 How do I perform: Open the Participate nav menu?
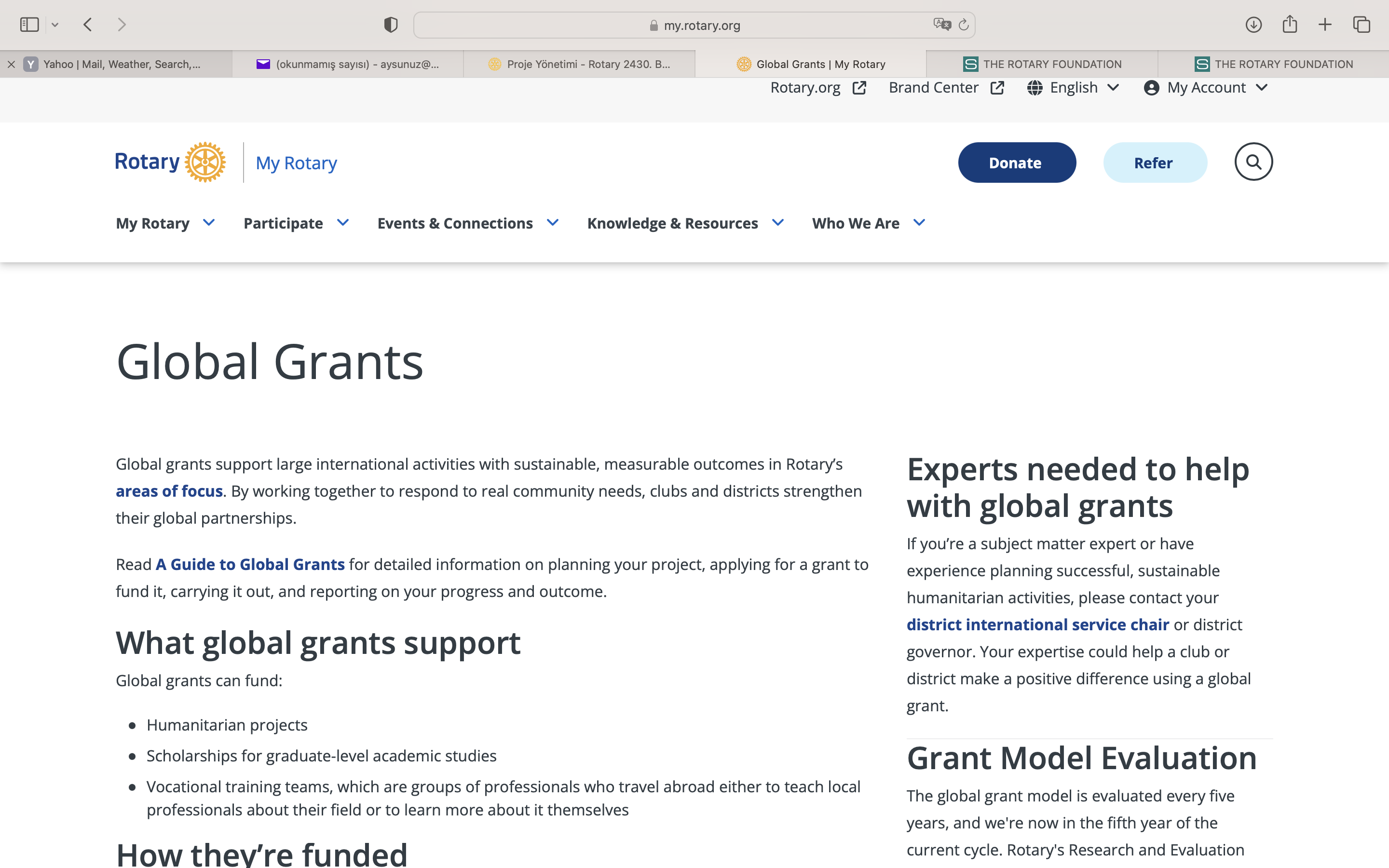tap(283, 223)
